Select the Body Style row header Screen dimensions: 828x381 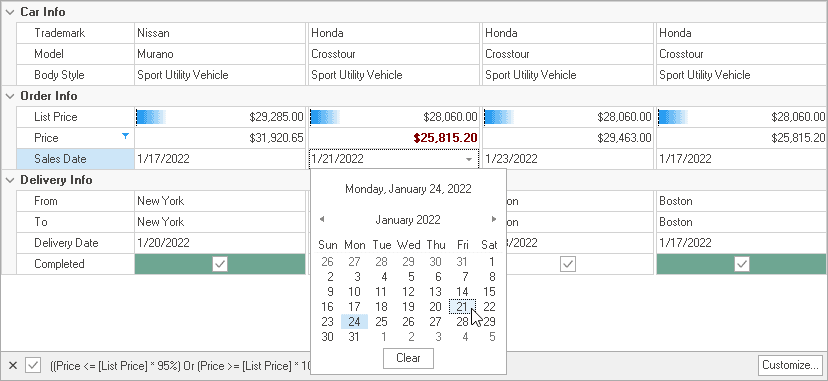point(76,75)
